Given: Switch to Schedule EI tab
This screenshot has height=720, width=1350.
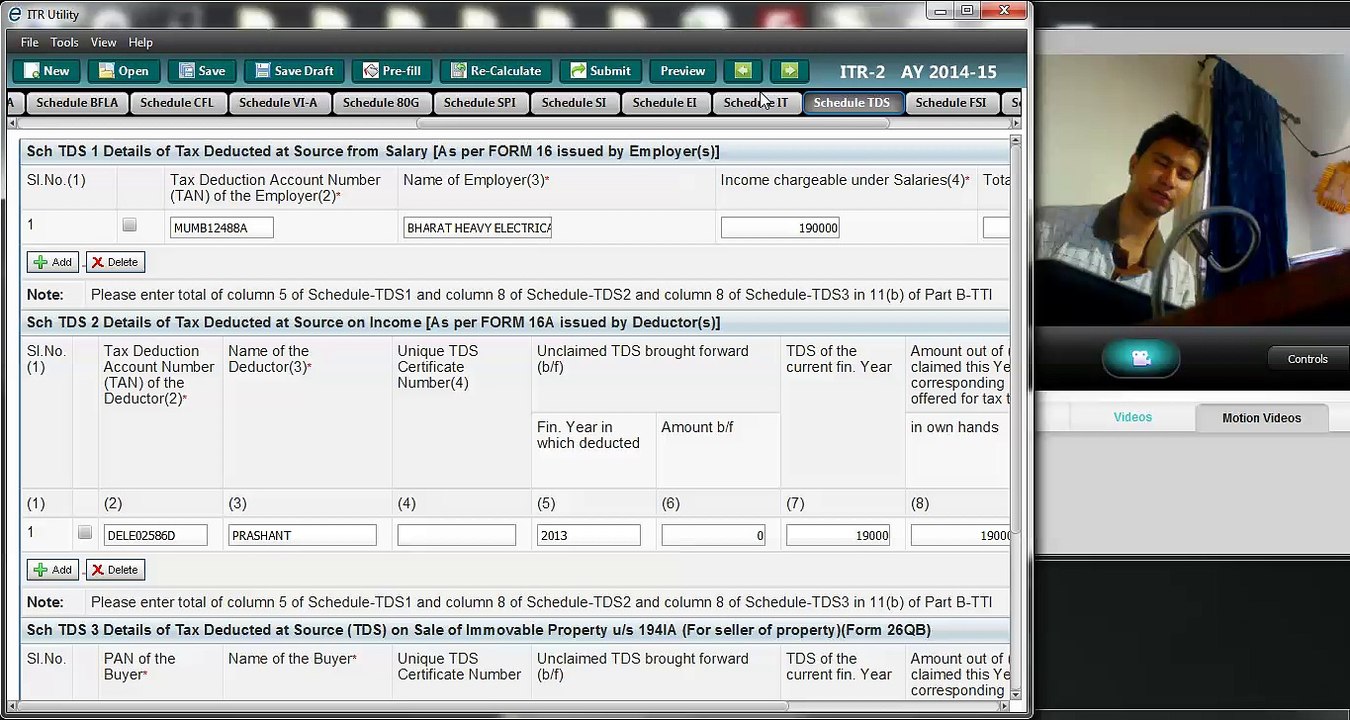Looking at the screenshot, I should tap(664, 103).
